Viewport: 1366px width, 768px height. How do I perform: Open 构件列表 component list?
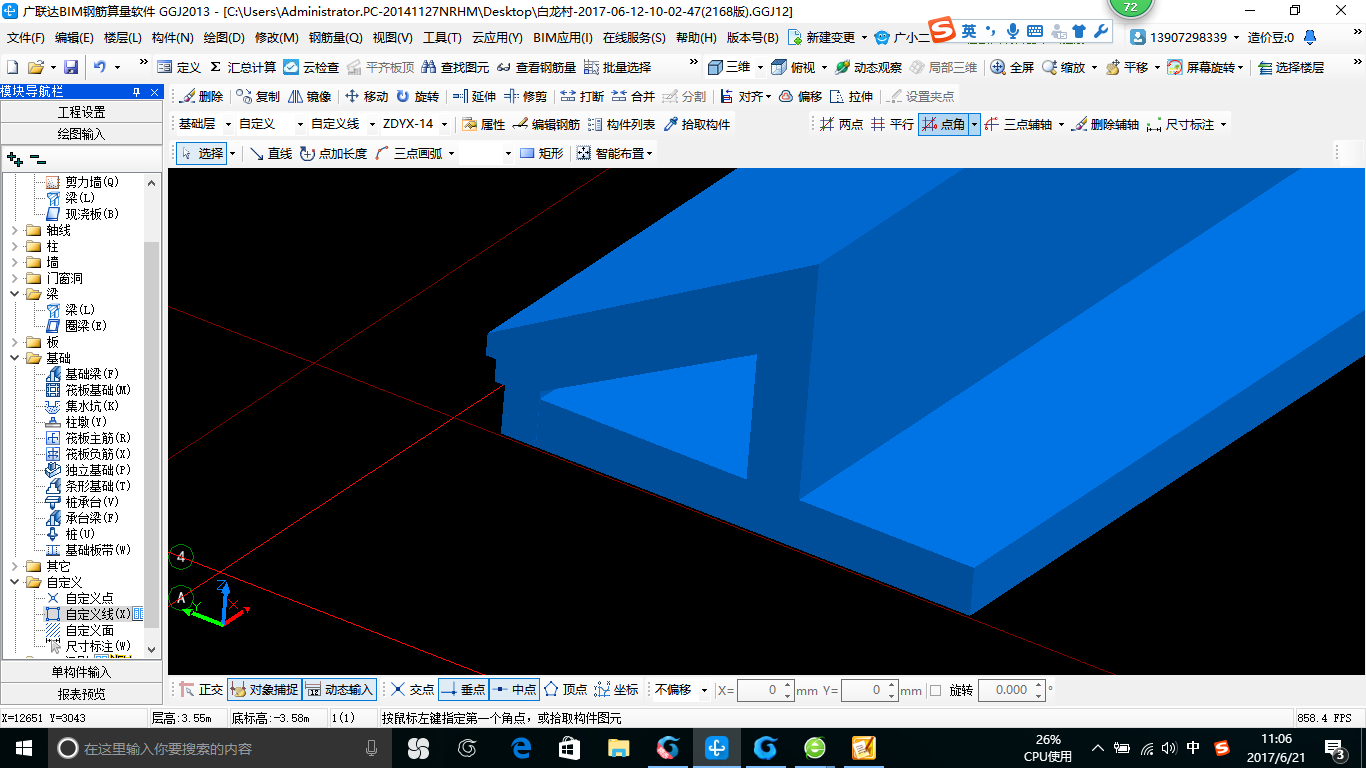(x=621, y=125)
